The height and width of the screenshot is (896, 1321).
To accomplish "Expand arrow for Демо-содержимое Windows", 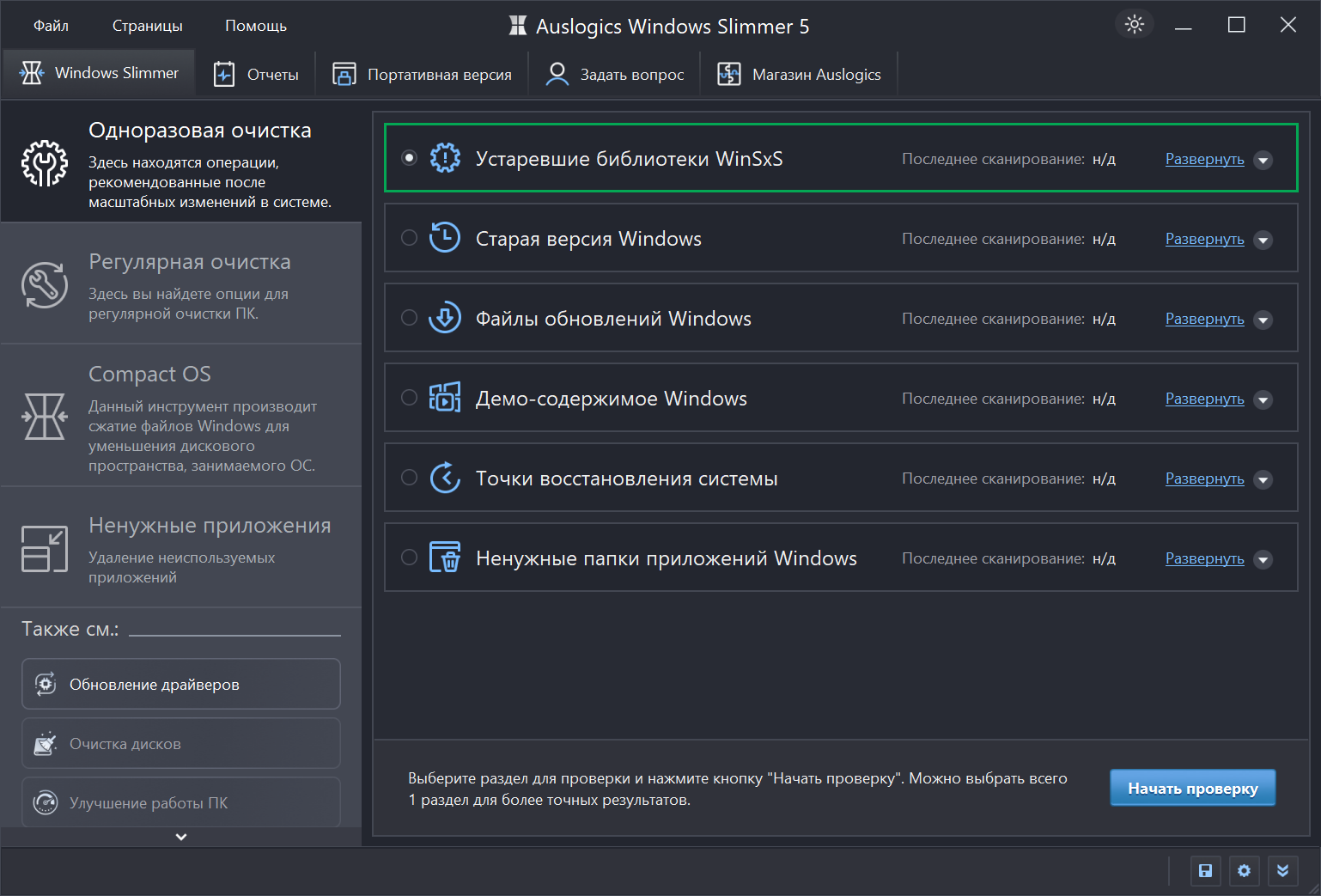I will point(1263,399).
